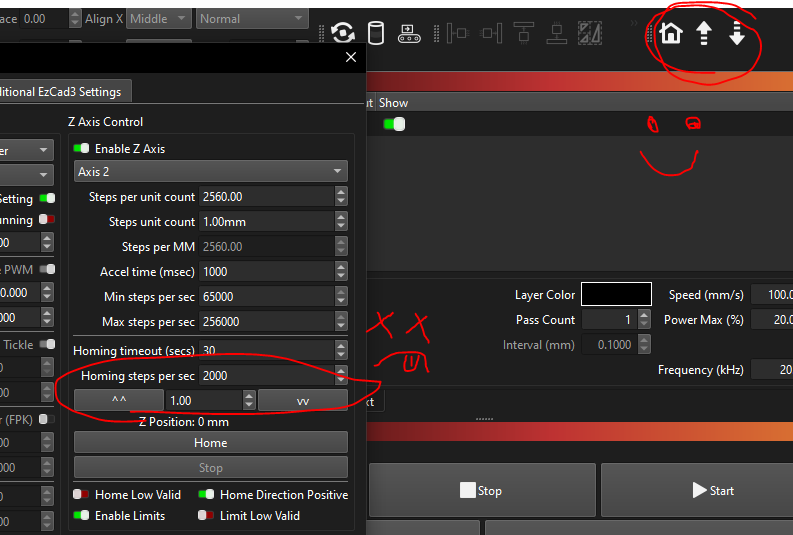Screen dimensions: 793x535
Task: Click the first greyed-out alignment toolbar icon
Action: (458, 34)
